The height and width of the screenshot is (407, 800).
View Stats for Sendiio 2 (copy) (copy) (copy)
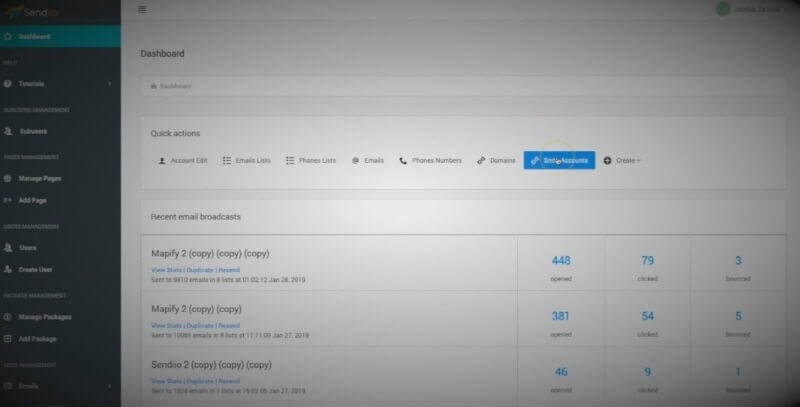click(166, 381)
